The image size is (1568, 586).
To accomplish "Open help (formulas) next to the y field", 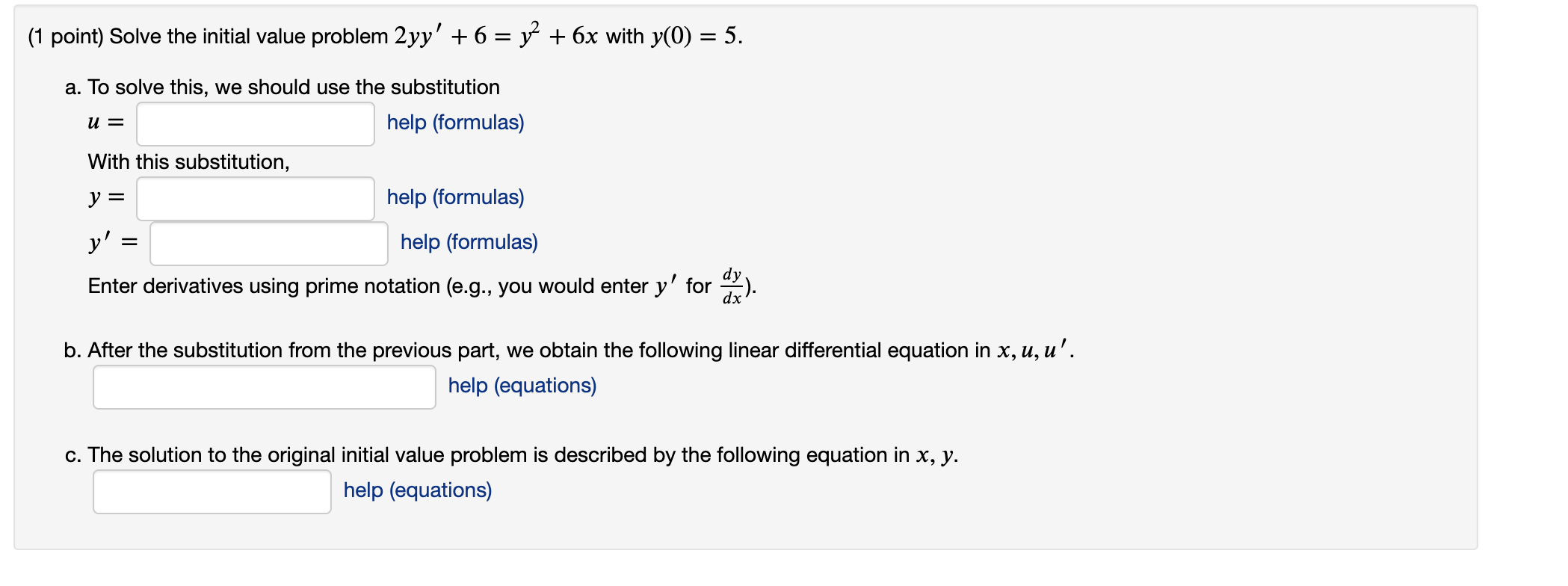I will tap(454, 197).
